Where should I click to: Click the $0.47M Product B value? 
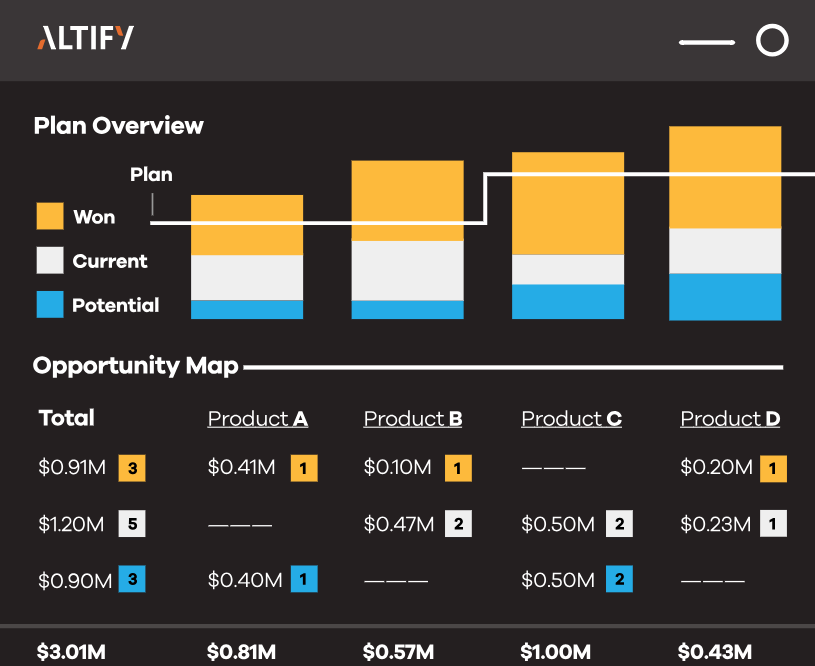pyautogui.click(x=399, y=524)
